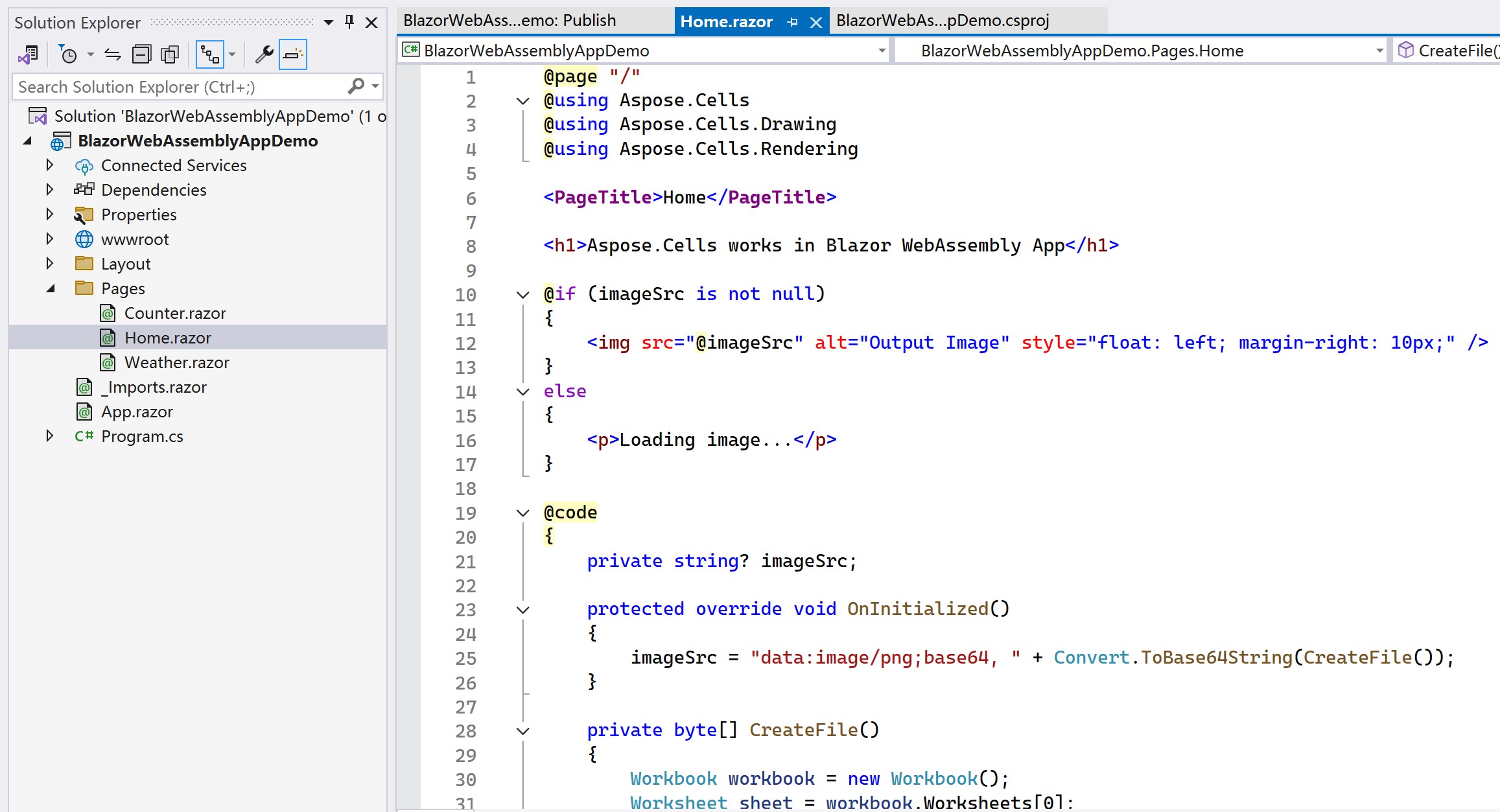Toggle pin on Home.razor tab

(x=792, y=22)
